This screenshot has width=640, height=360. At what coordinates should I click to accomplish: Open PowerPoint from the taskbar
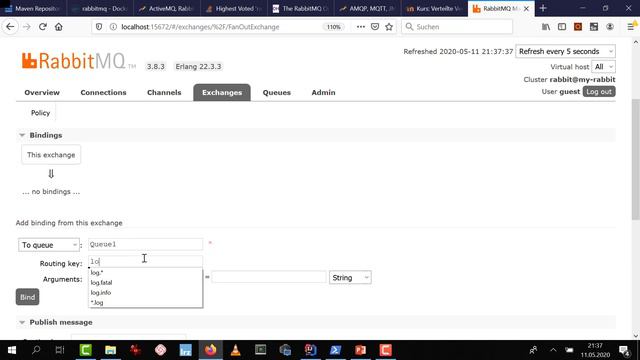pos(360,350)
